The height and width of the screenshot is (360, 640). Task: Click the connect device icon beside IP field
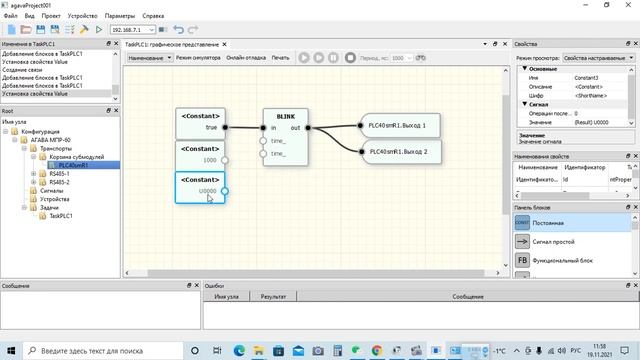(162, 29)
